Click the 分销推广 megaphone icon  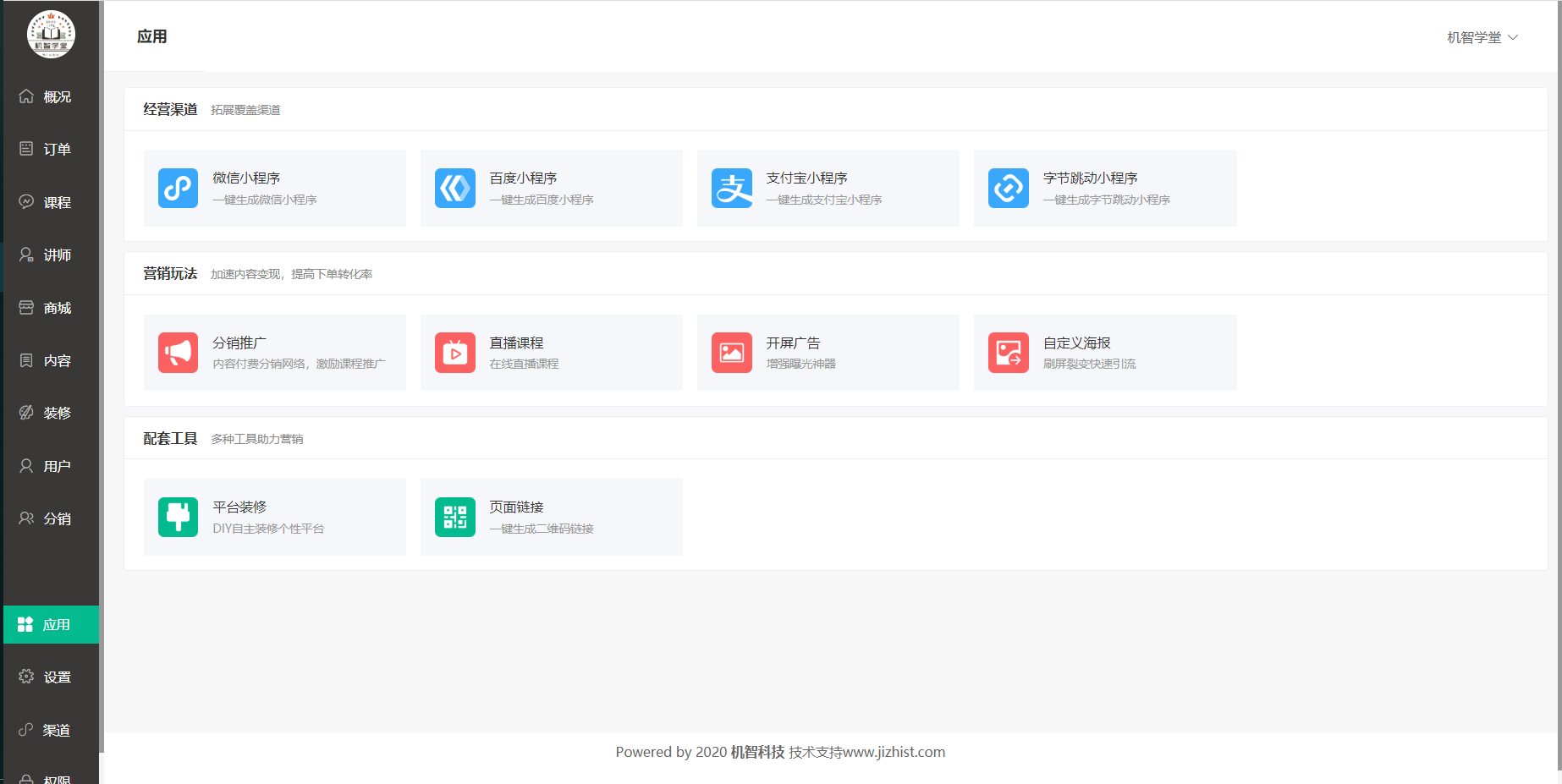point(178,353)
